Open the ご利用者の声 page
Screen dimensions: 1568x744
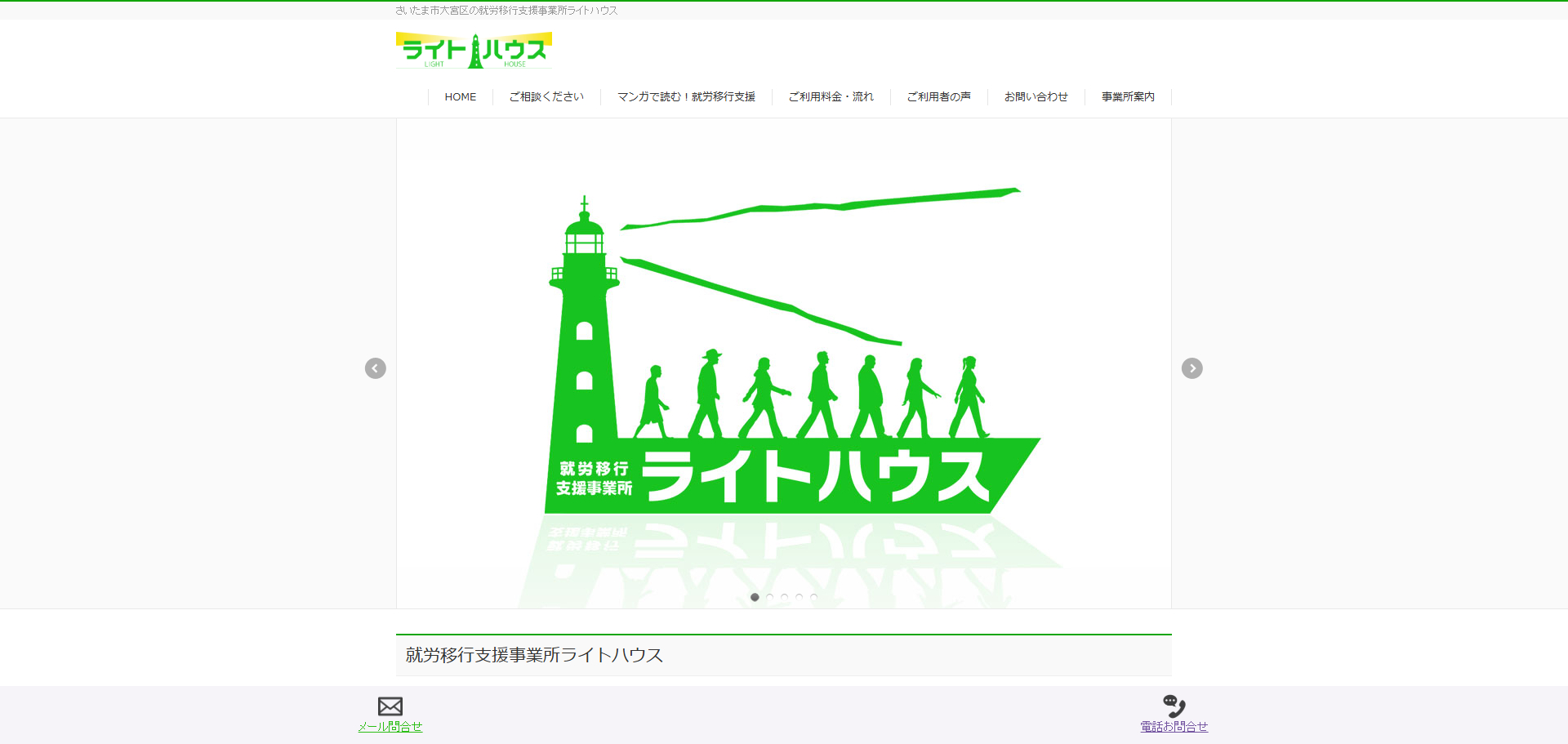tap(938, 96)
